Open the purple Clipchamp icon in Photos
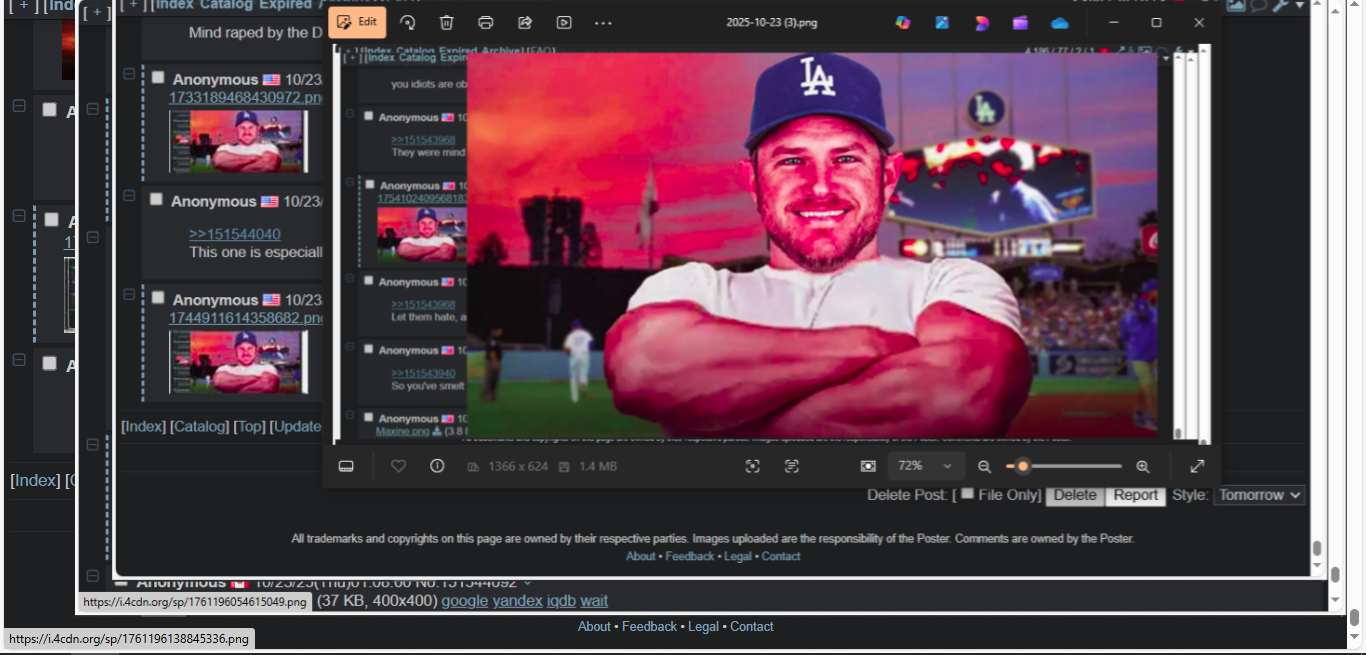Image resolution: width=1366 pixels, height=655 pixels. coord(1020,22)
